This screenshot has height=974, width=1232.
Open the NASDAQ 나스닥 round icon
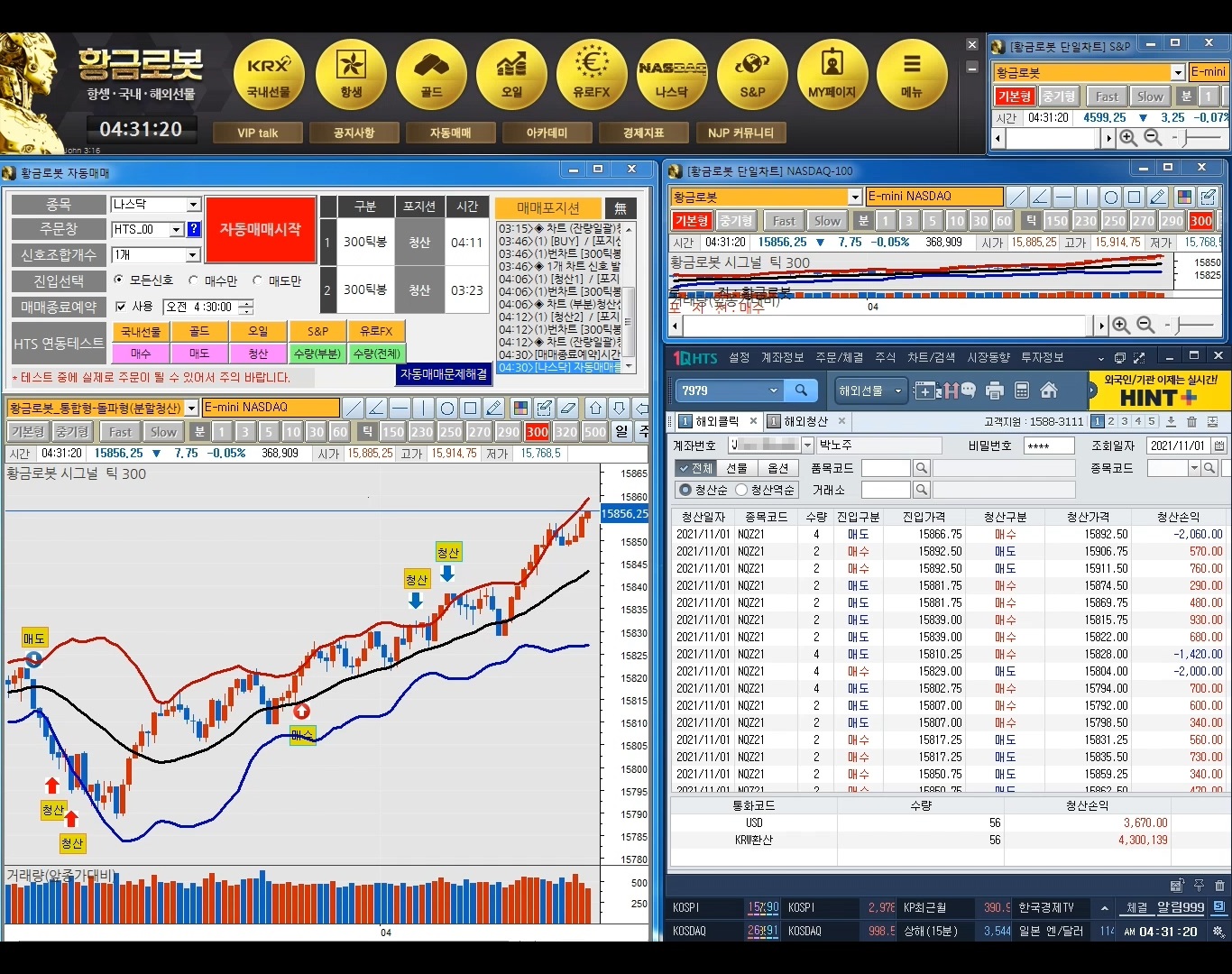coord(672,76)
